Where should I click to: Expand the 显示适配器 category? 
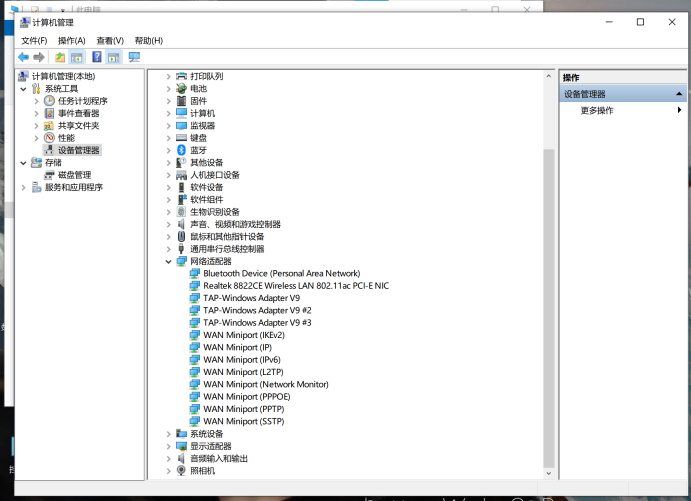(169, 446)
